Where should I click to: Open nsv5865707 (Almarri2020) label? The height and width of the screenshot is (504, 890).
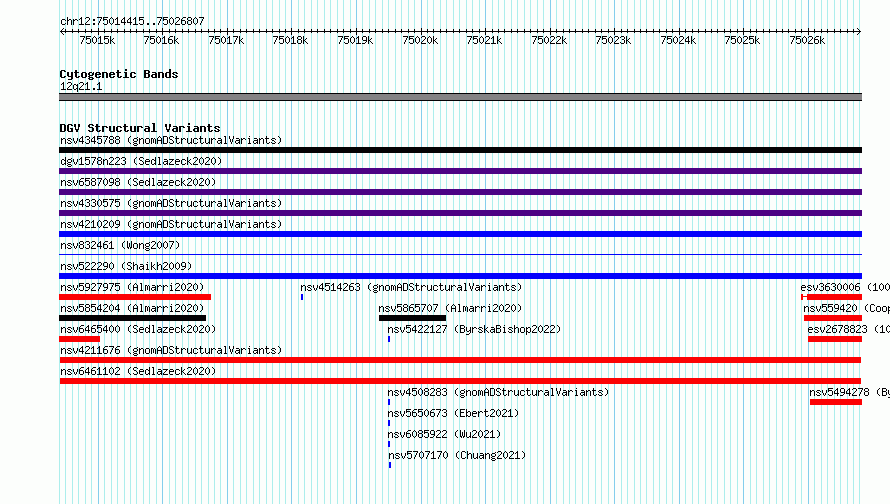click(x=450, y=308)
